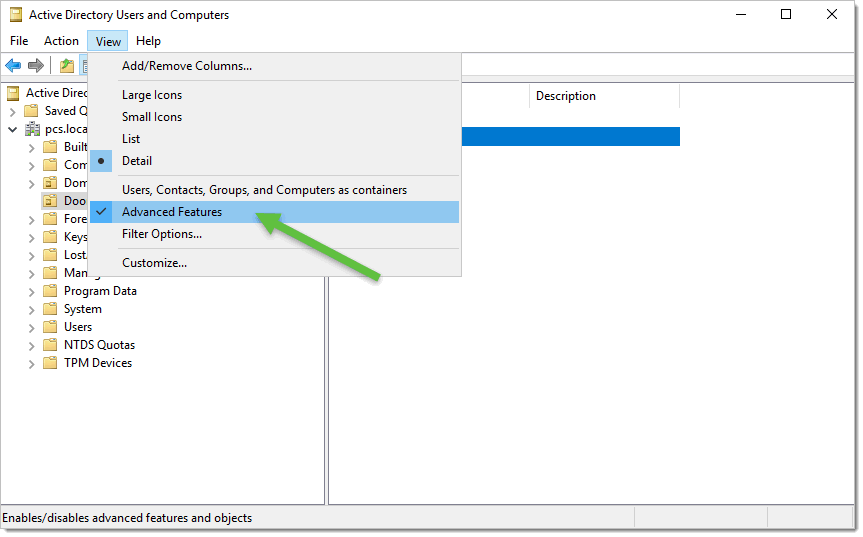Click the System folder icon
Viewport: 863px width, 537px height.
tap(50, 309)
